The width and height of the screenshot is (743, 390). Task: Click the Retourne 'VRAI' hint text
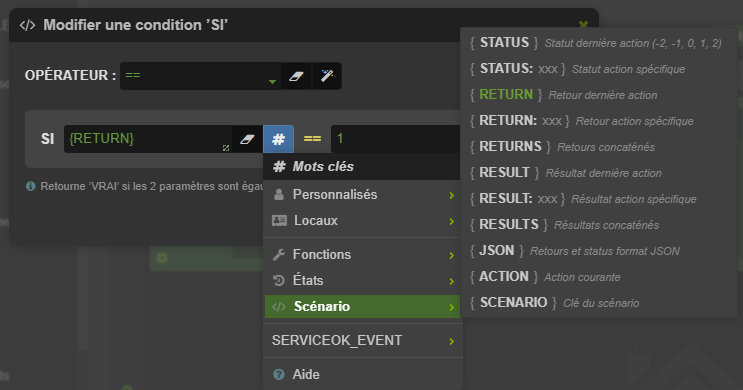(x=152, y=186)
